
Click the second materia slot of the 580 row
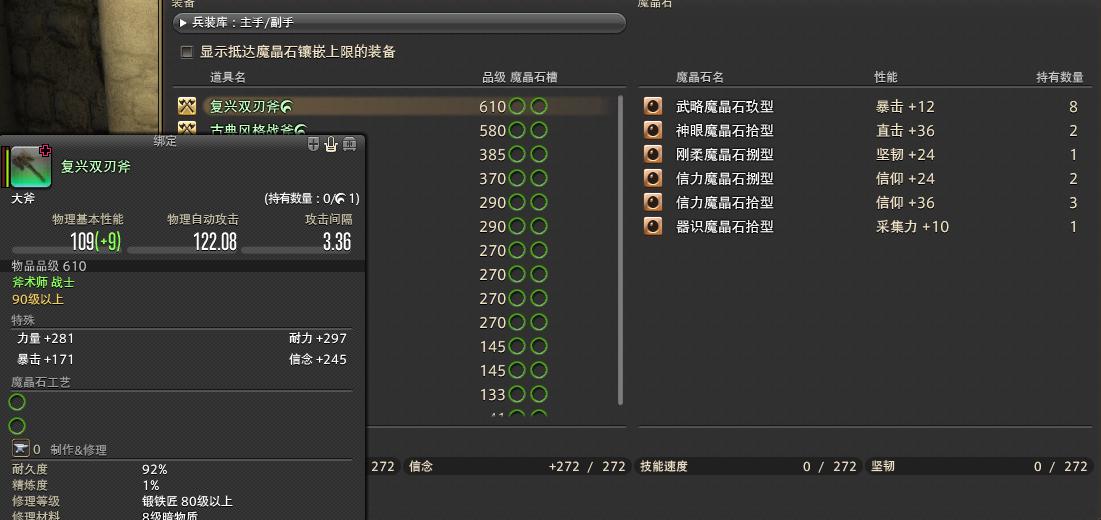(x=539, y=131)
